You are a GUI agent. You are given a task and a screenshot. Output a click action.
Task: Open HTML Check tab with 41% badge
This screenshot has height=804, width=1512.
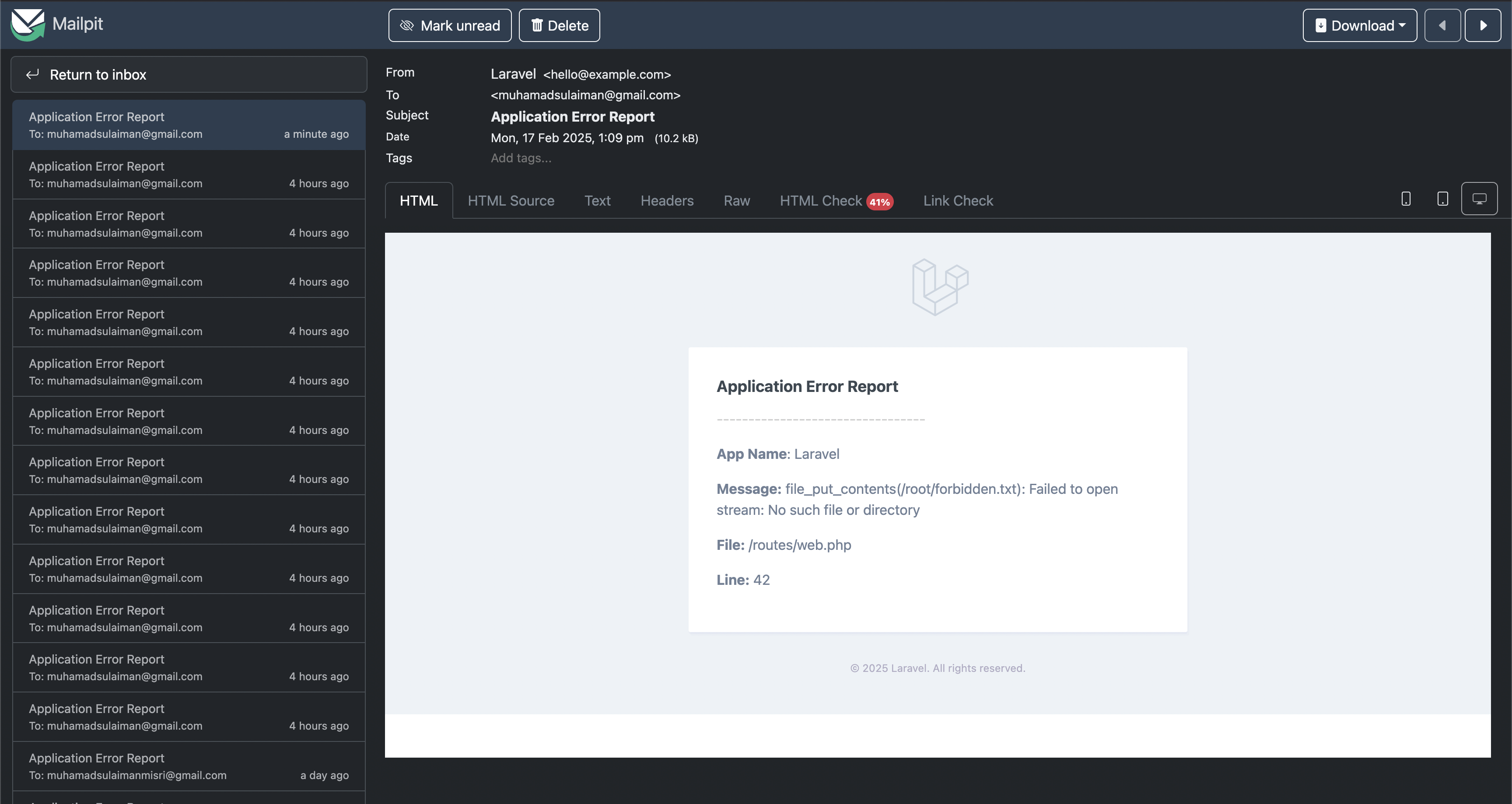click(x=836, y=201)
